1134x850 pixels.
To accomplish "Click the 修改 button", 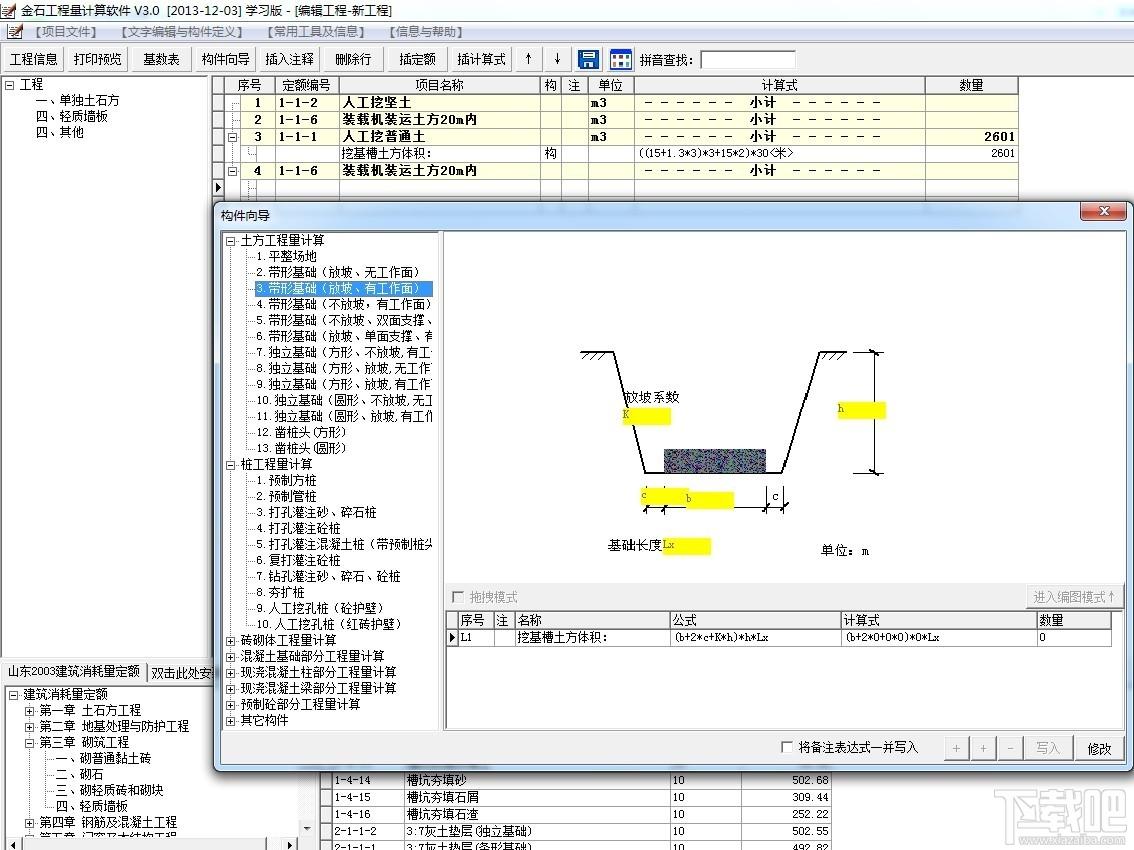I will (x=1099, y=748).
